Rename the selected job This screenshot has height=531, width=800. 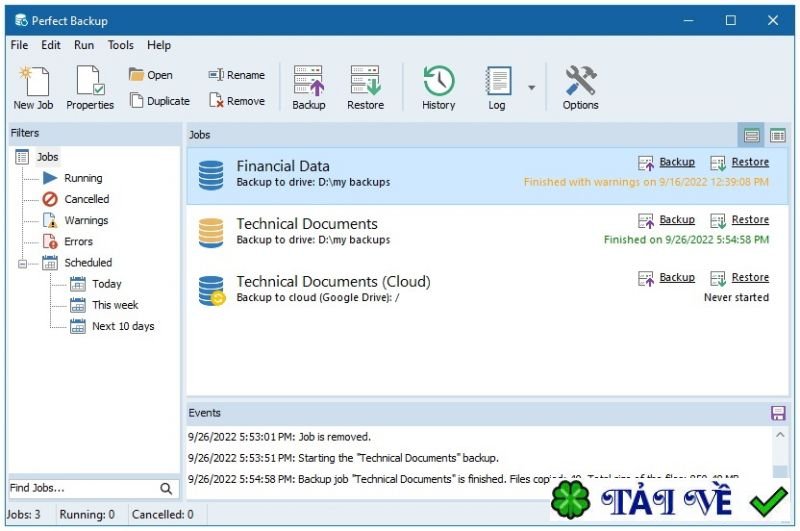click(x=237, y=75)
